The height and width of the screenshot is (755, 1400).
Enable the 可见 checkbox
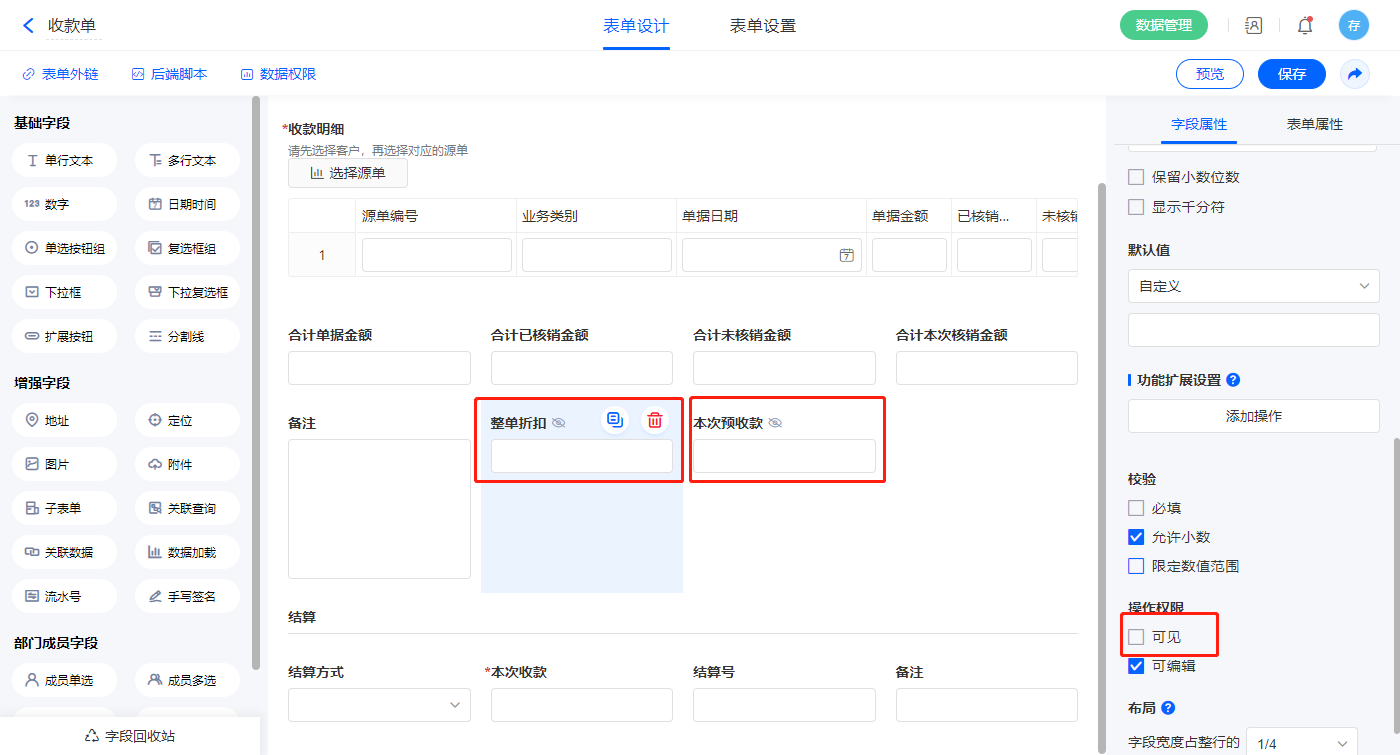[x=1136, y=637]
